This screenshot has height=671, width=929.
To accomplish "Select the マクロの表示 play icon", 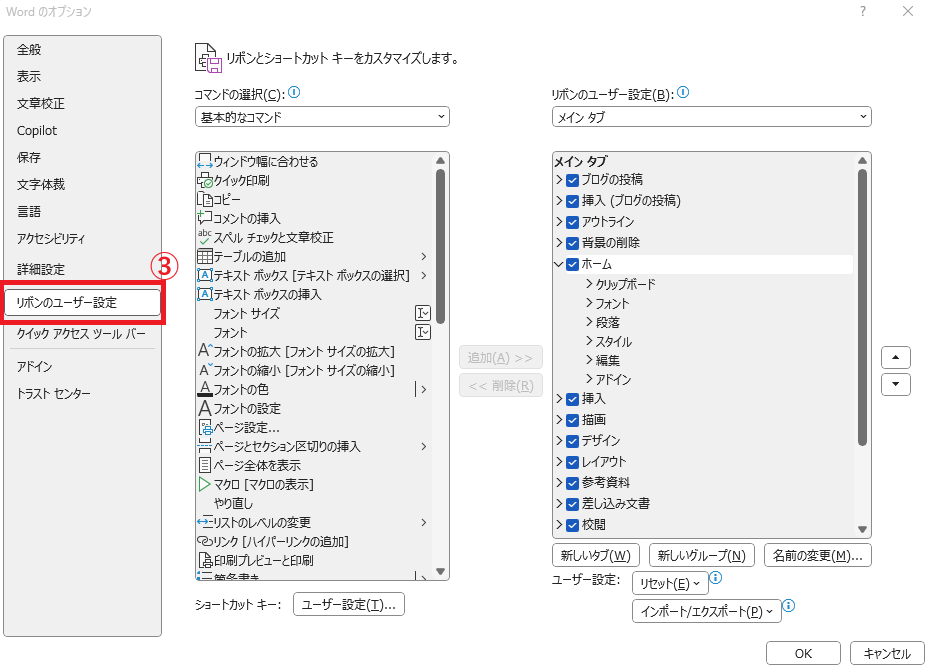I will tap(204, 484).
